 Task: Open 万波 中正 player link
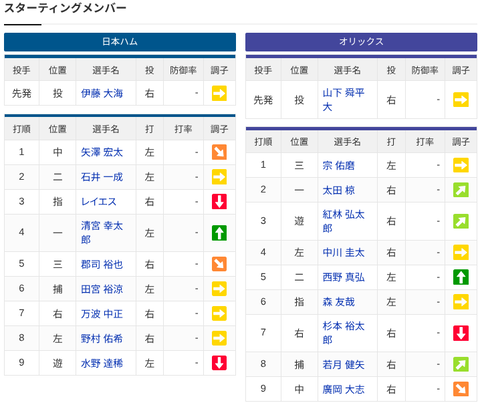(102, 314)
